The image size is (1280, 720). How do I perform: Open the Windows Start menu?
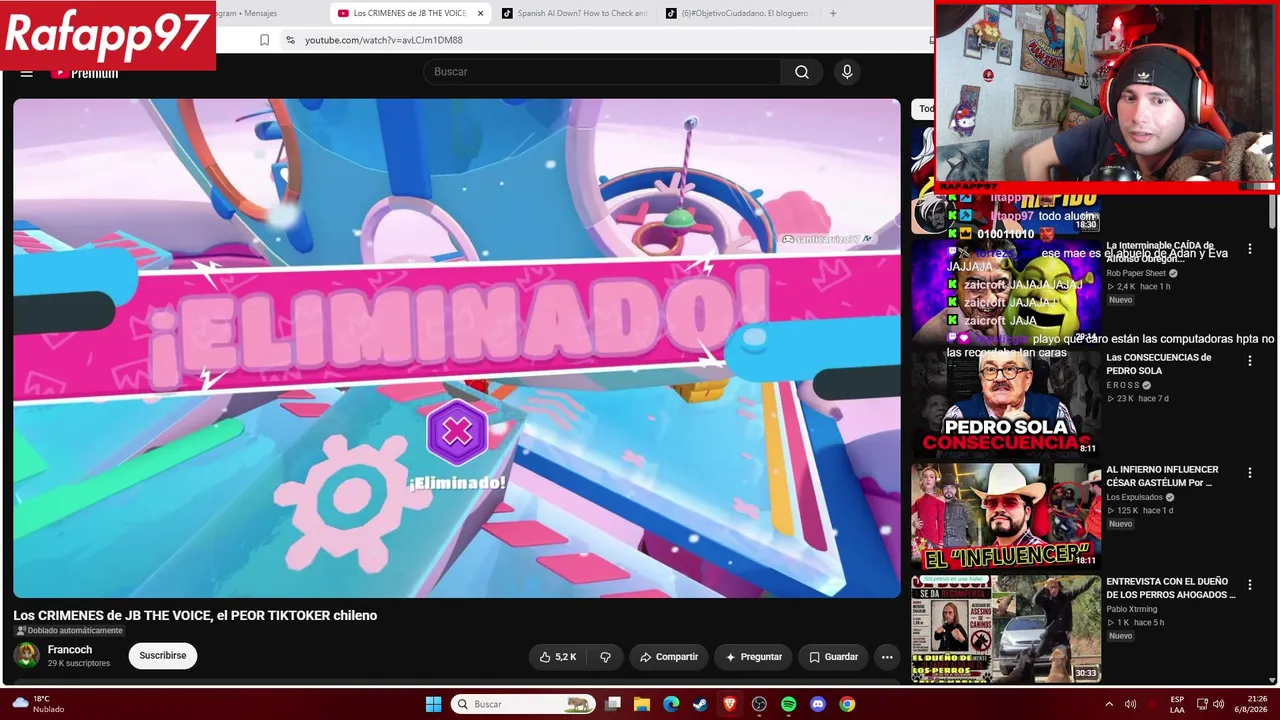pos(433,704)
